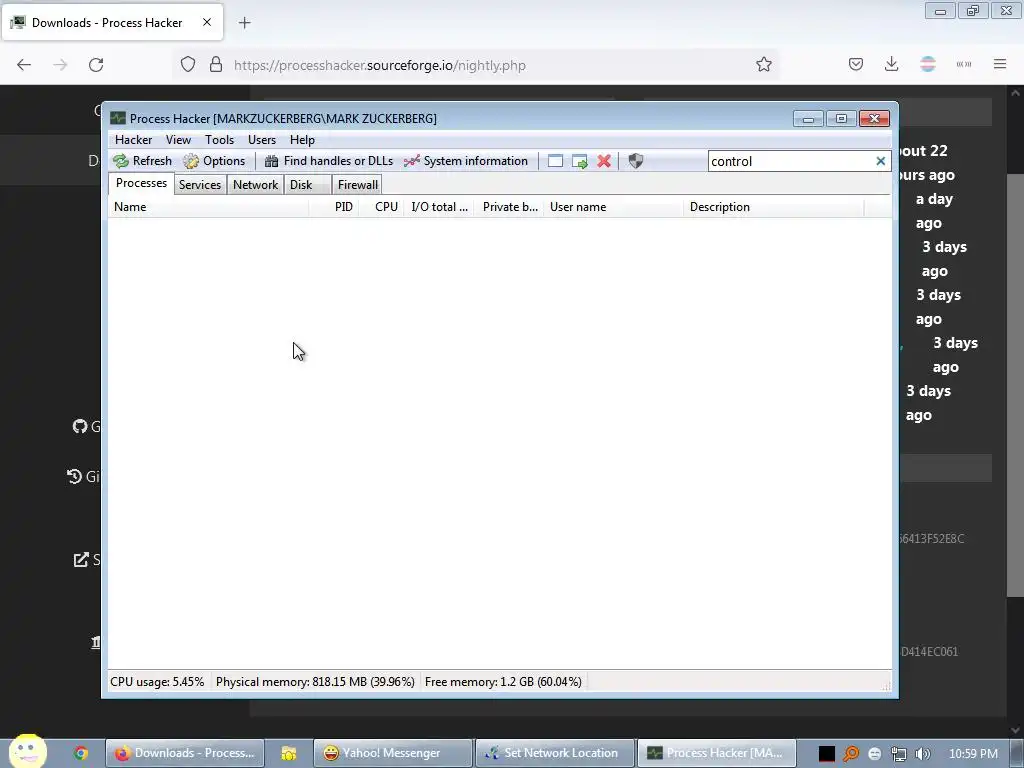
Task: Click the shield elevate icon
Action: (635, 161)
